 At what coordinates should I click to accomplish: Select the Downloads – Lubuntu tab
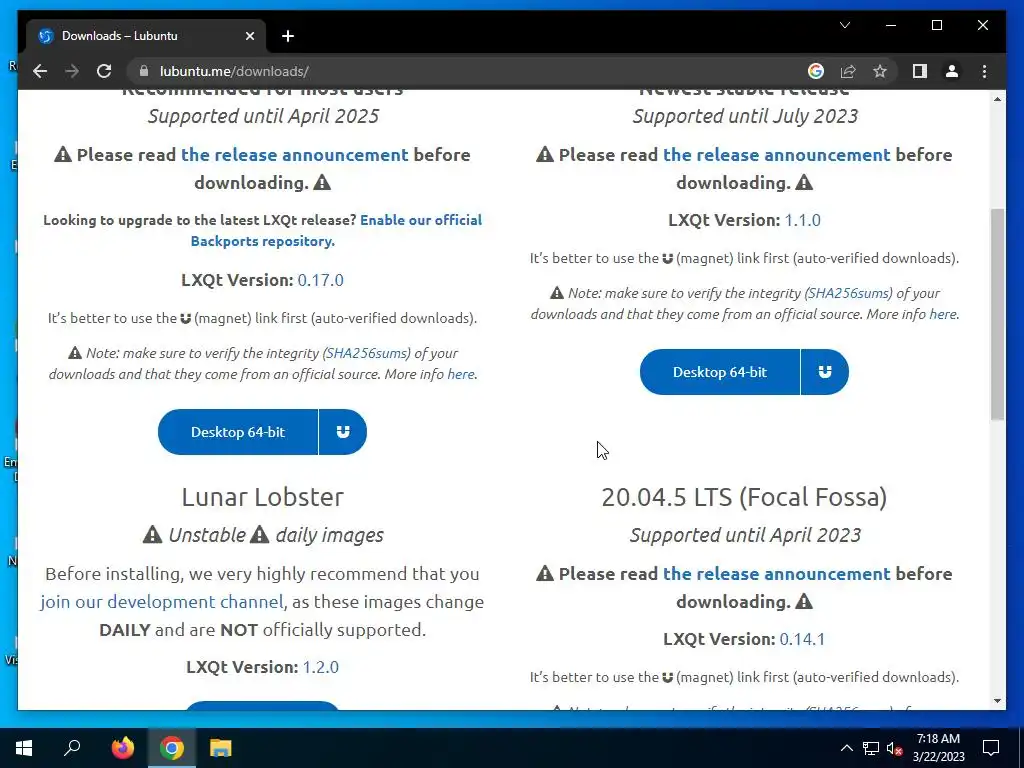(145, 36)
